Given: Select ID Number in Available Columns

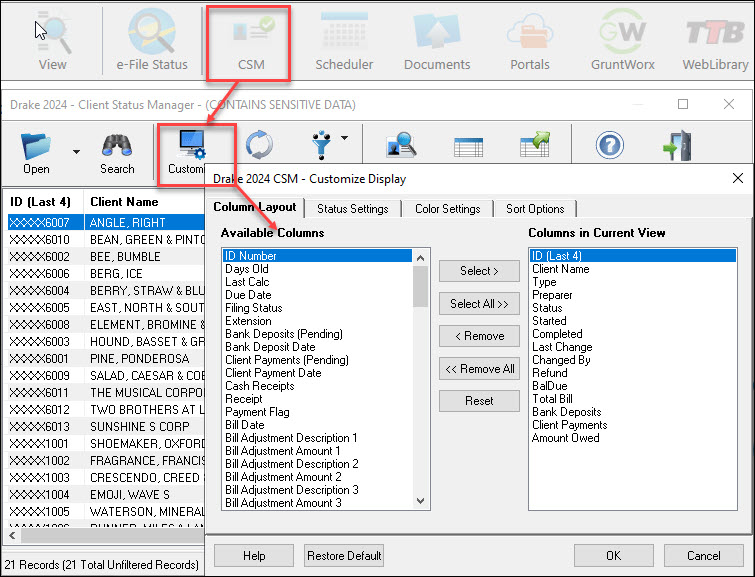Looking at the screenshot, I should click(x=317, y=256).
